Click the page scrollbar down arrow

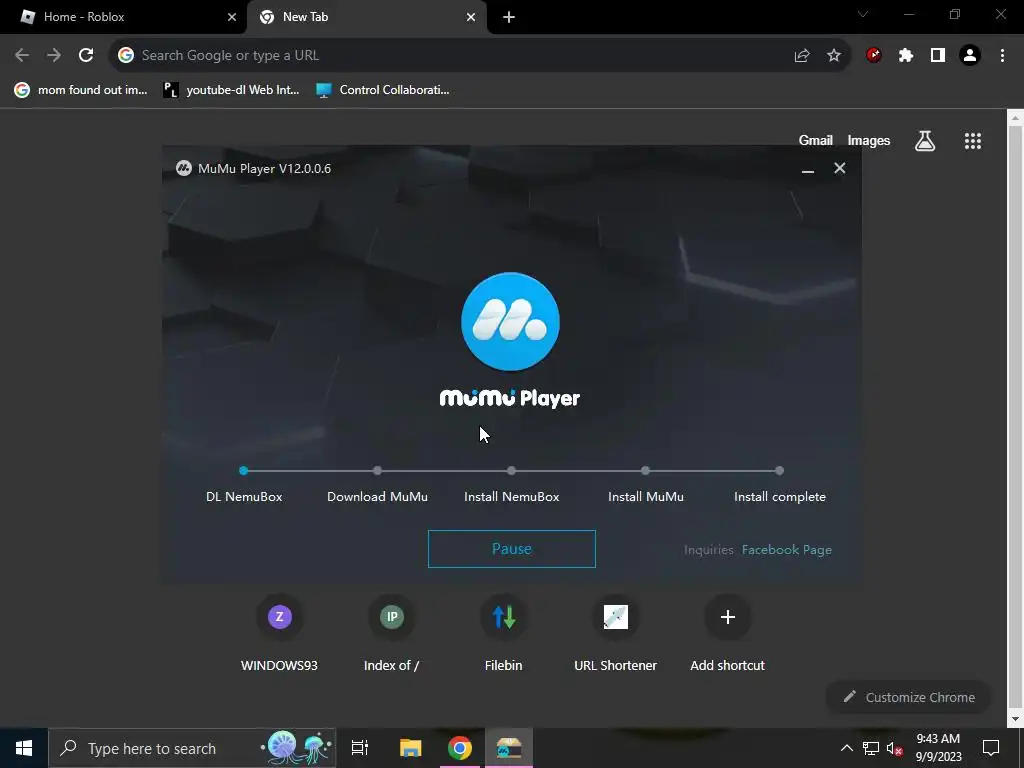[1015, 719]
